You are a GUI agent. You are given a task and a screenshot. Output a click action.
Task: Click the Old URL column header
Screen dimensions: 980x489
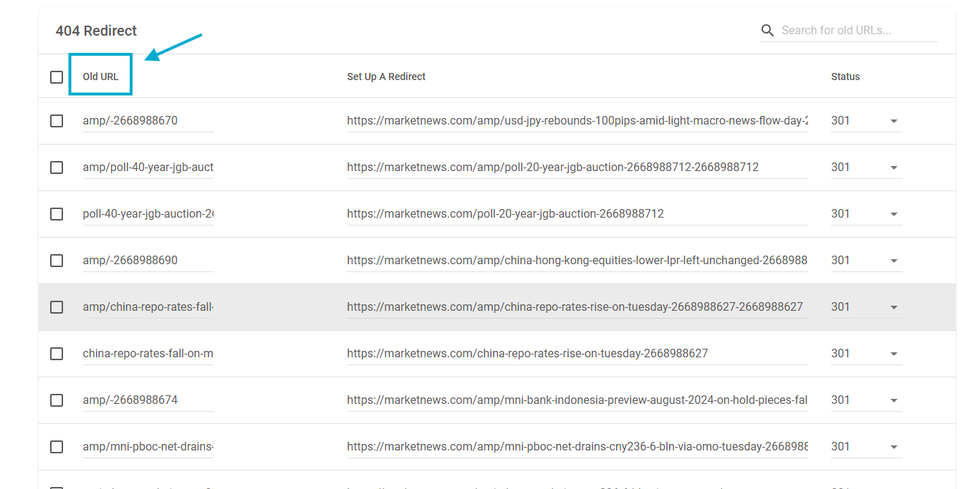click(100, 77)
